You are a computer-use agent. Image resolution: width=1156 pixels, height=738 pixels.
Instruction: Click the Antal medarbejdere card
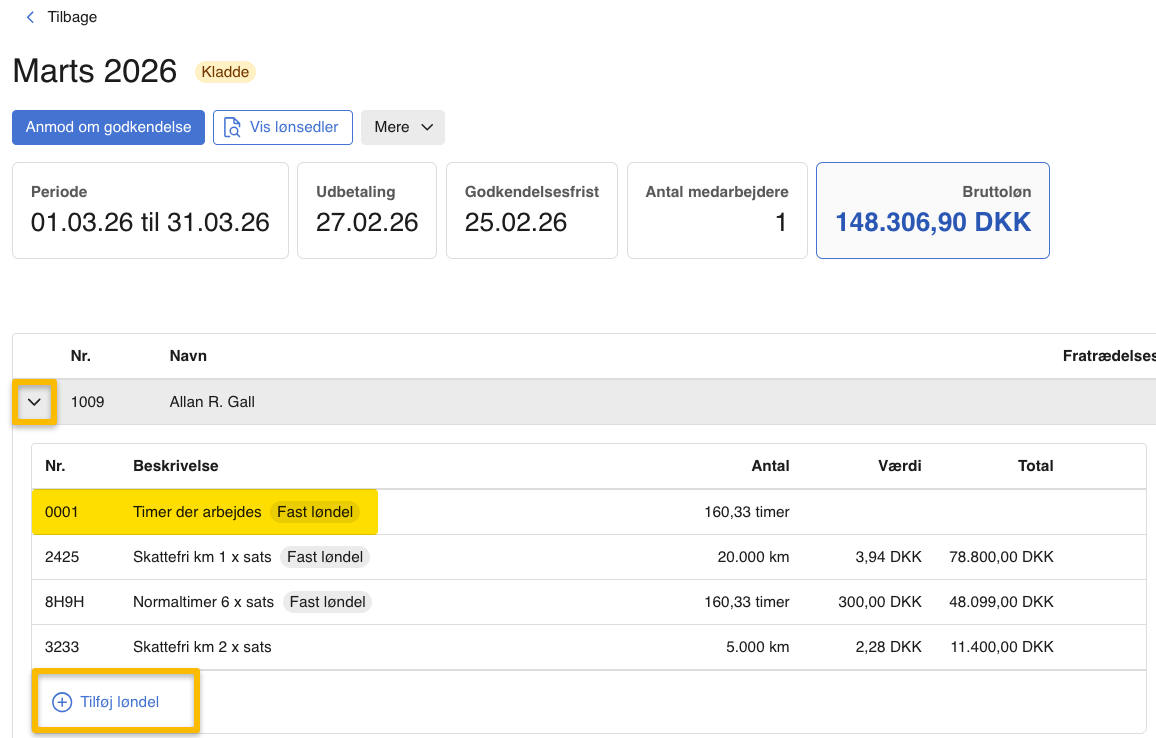716,210
